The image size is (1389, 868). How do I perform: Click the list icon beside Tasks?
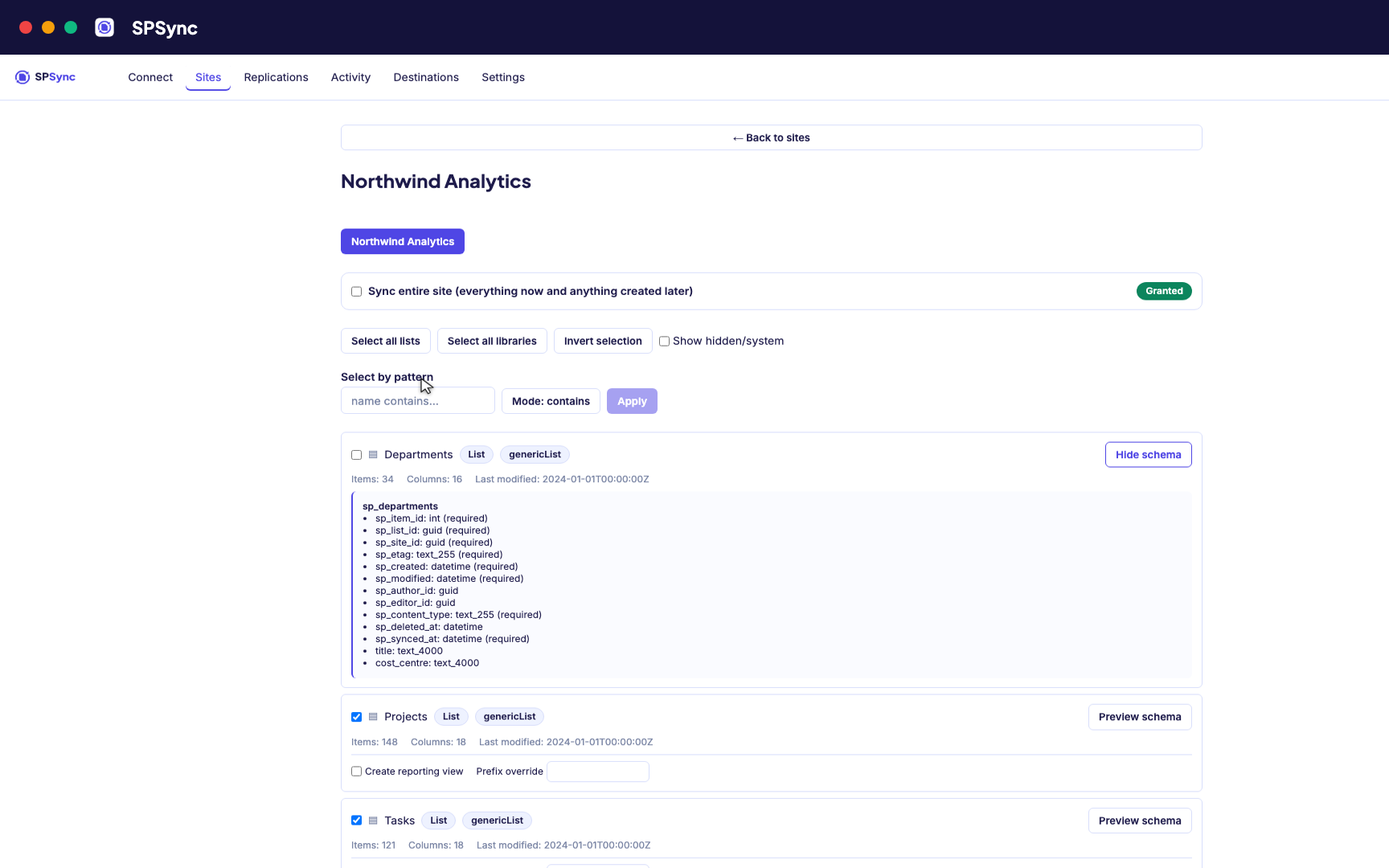click(373, 821)
